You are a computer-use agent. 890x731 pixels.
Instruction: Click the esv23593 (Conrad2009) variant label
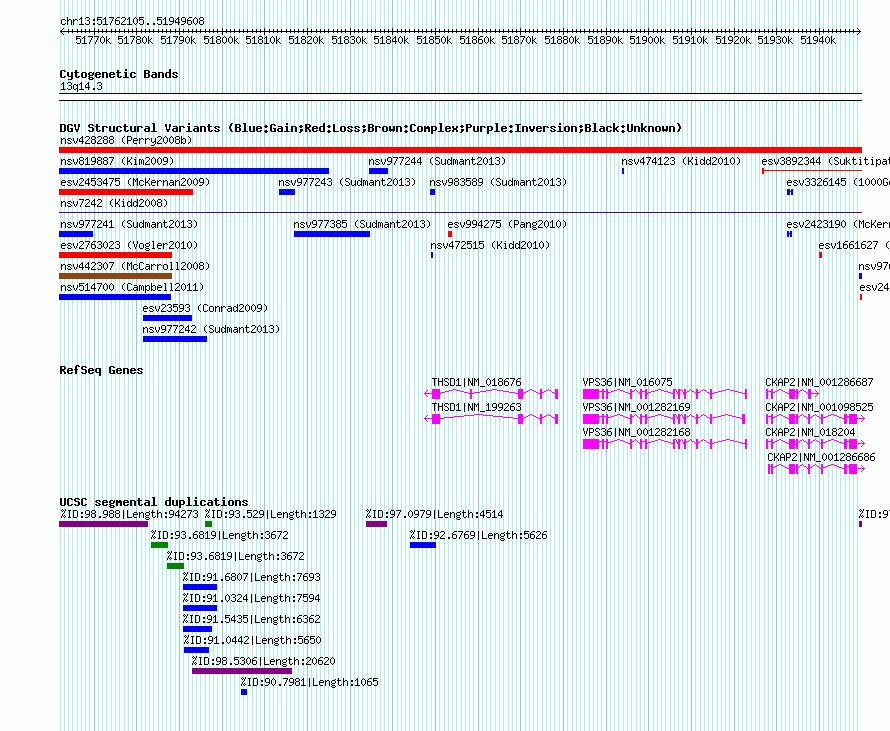(205, 308)
